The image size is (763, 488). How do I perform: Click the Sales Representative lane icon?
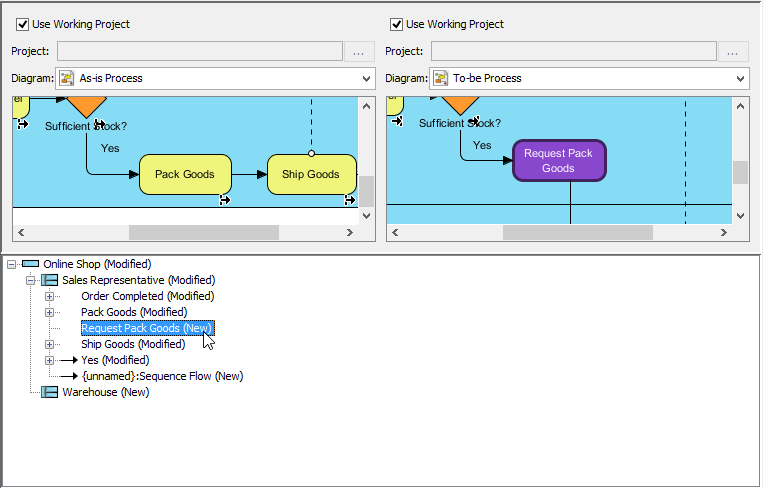(49, 280)
